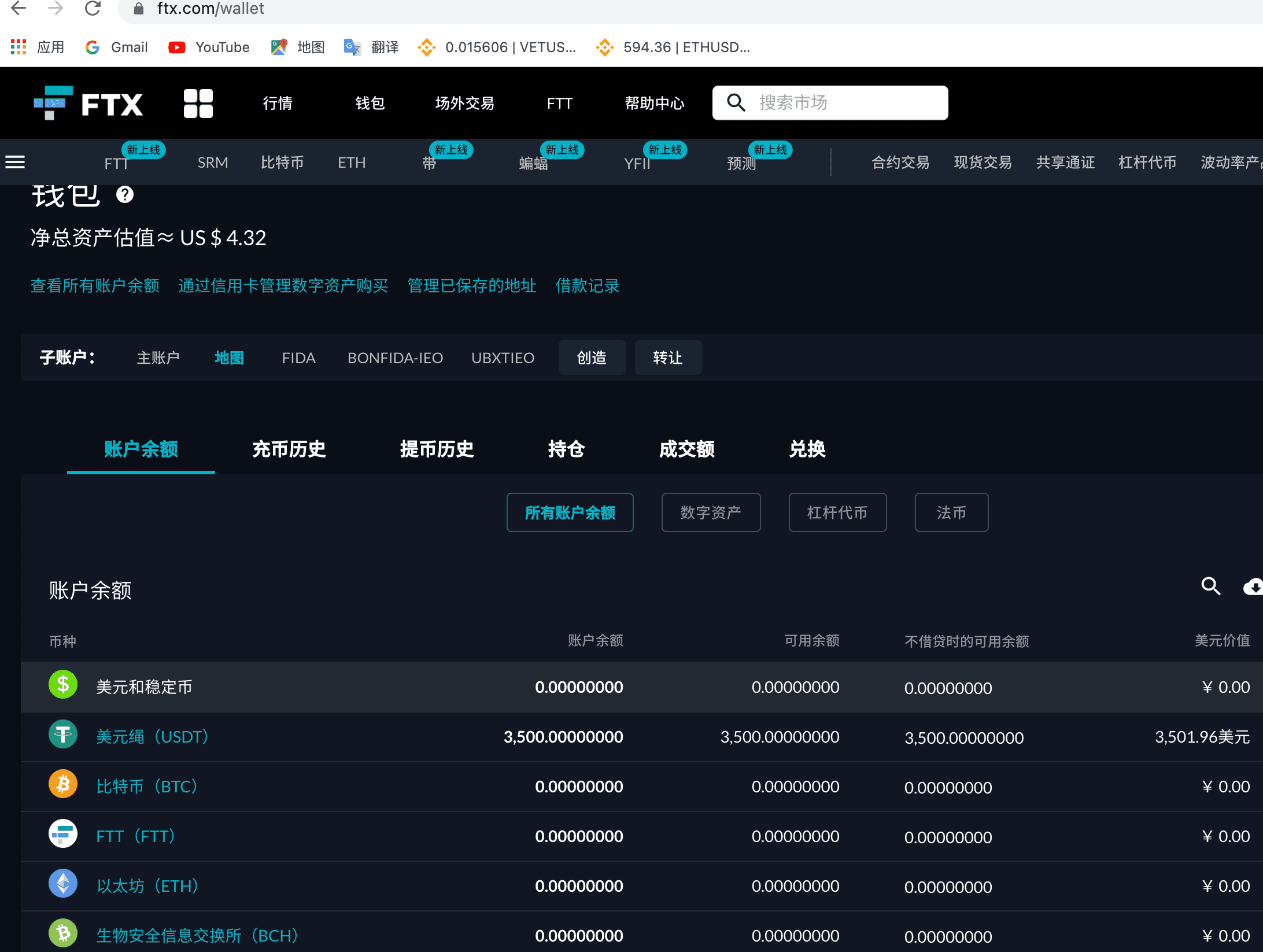Image resolution: width=1263 pixels, height=952 pixels.
Task: Click the magnifier icon in market search
Action: coord(736,102)
